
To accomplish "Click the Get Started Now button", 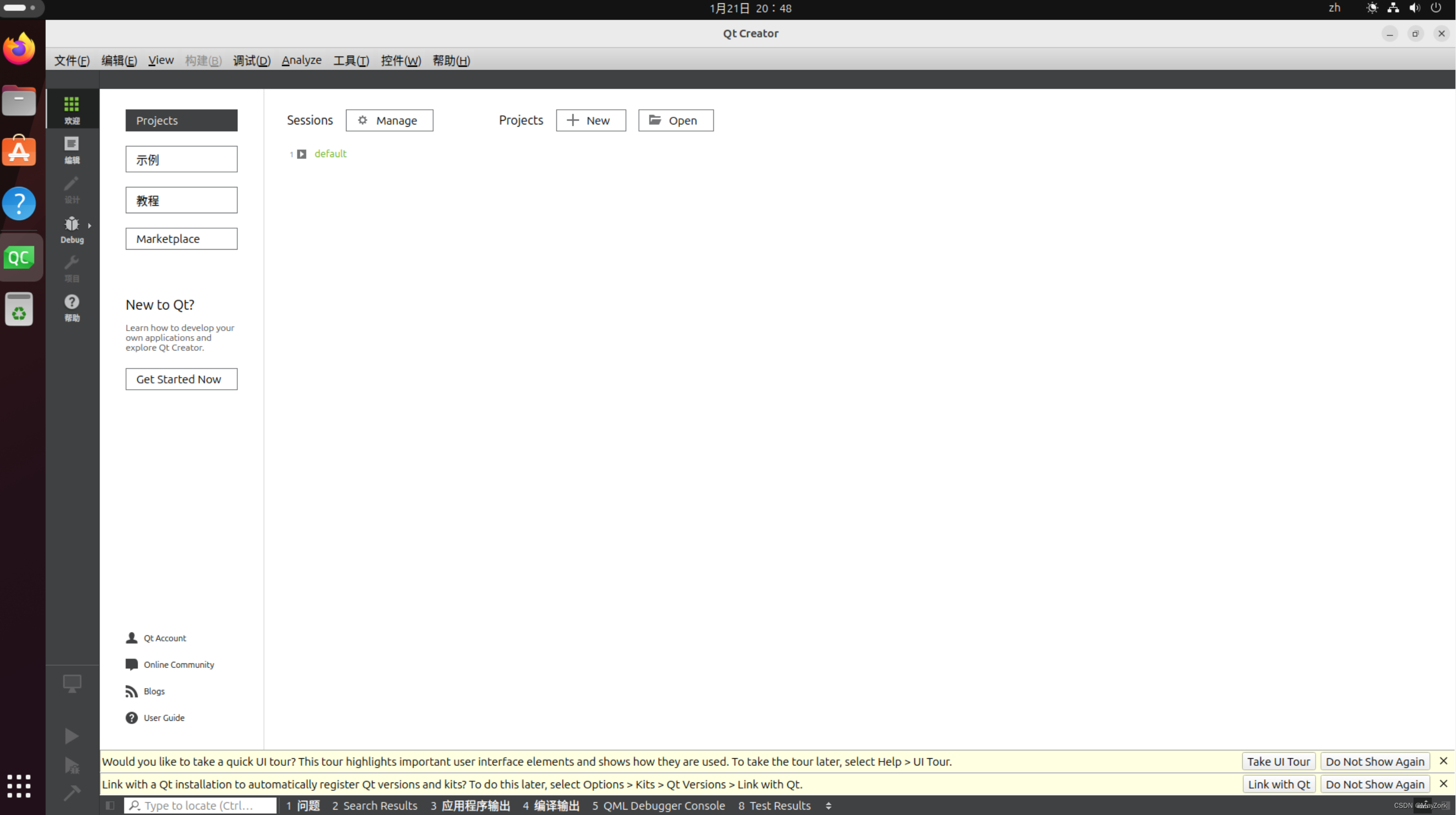I will pos(181,379).
